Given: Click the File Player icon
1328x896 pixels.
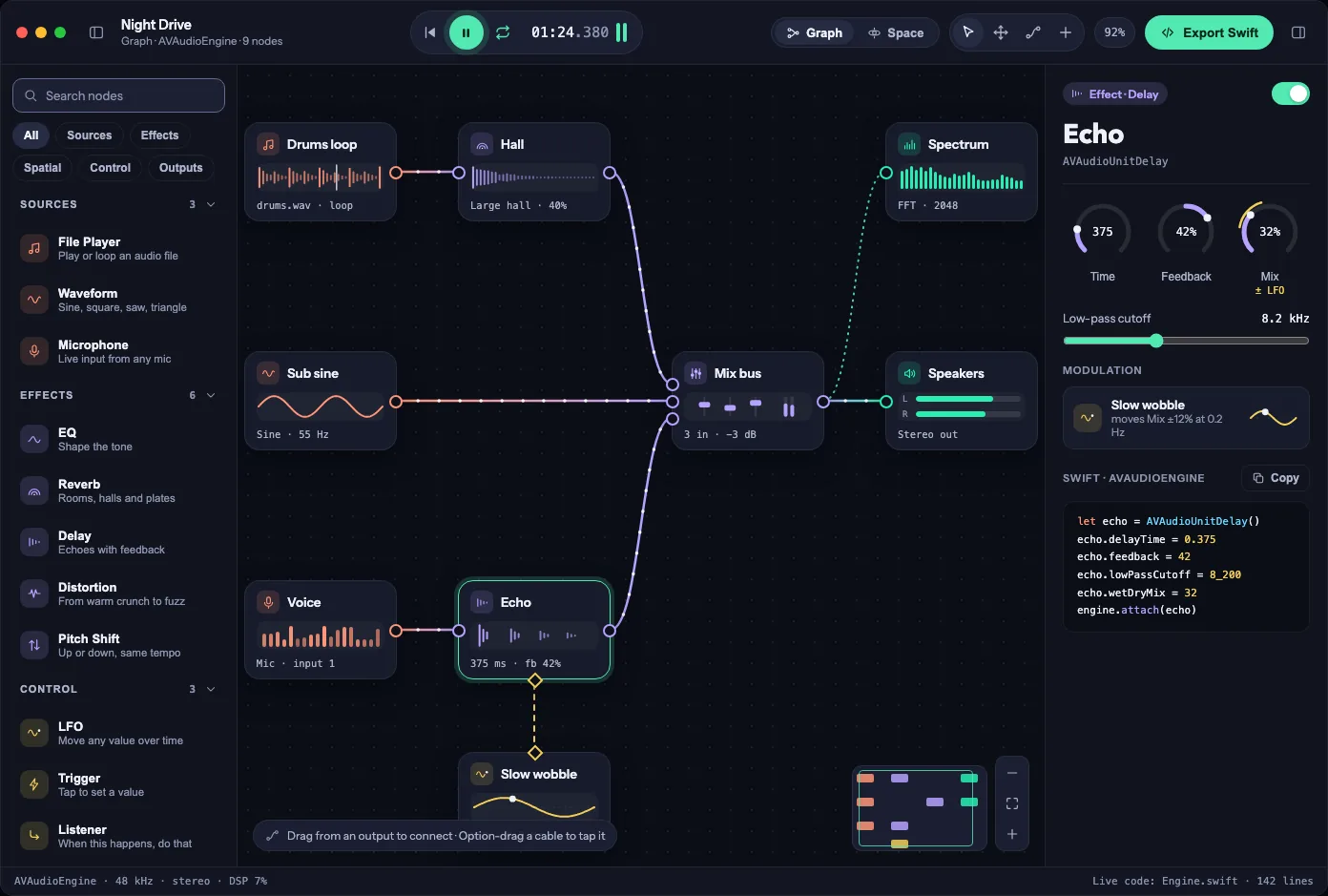Looking at the screenshot, I should [34, 248].
